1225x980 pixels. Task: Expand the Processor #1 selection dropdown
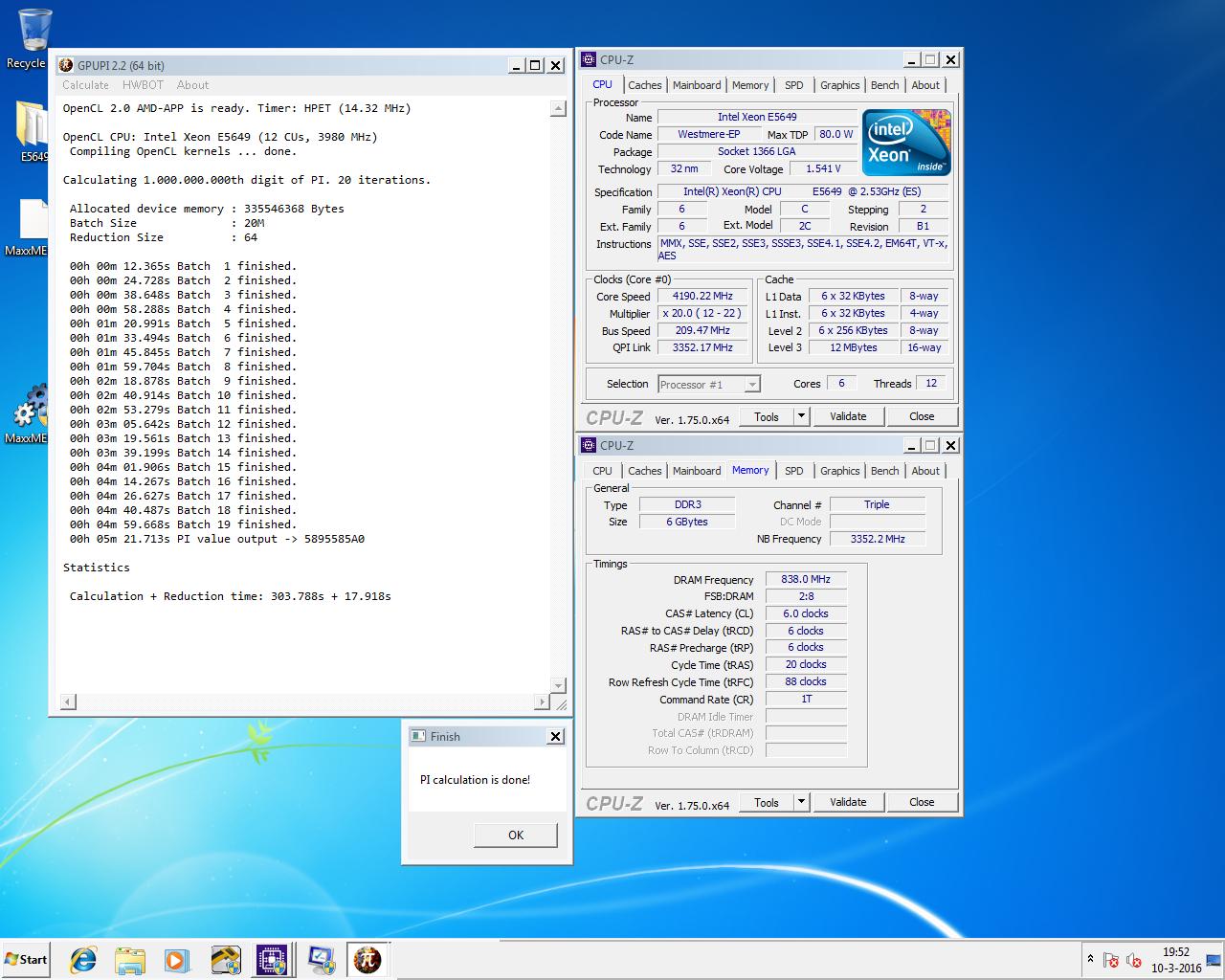[x=752, y=385]
